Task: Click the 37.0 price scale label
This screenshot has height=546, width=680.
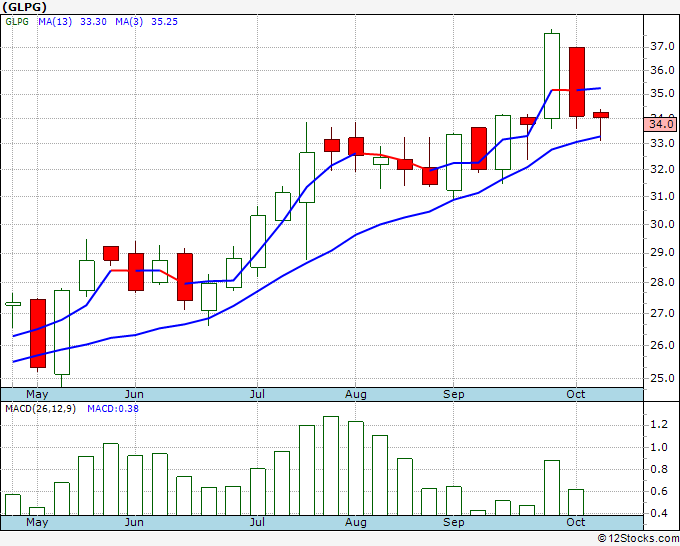Action: pos(662,46)
